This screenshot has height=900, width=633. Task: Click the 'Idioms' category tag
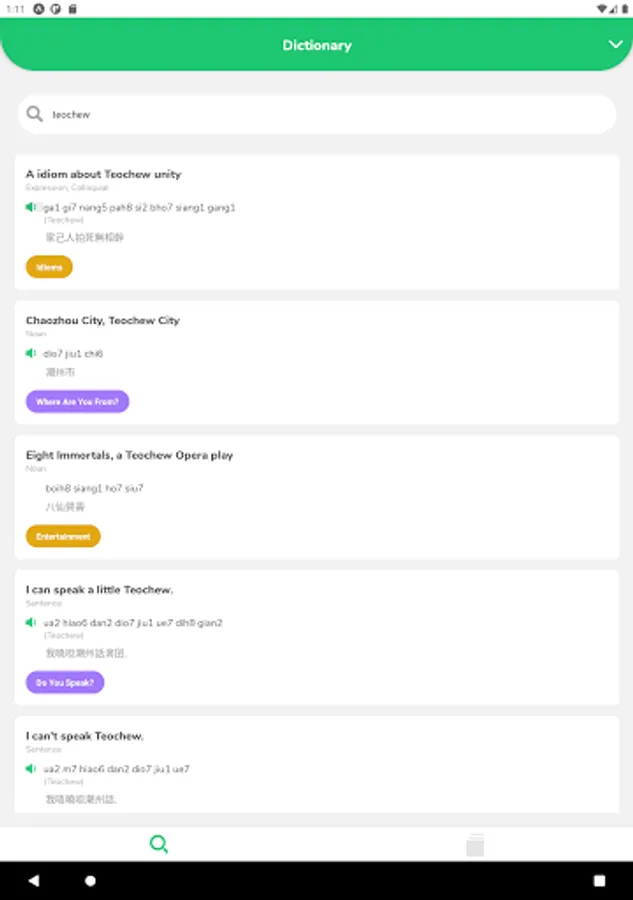tap(49, 267)
